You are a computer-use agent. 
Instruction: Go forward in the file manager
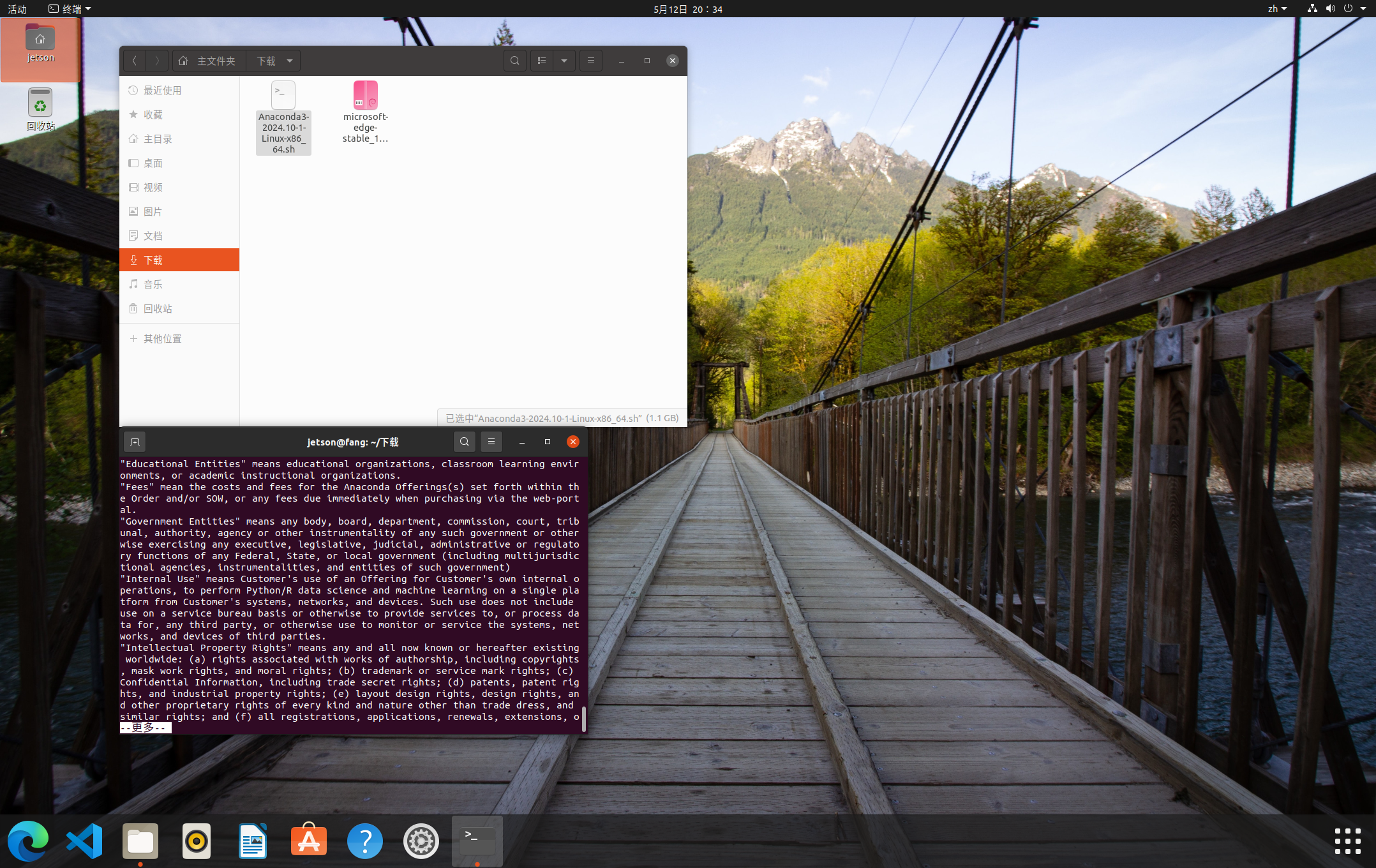coord(157,61)
